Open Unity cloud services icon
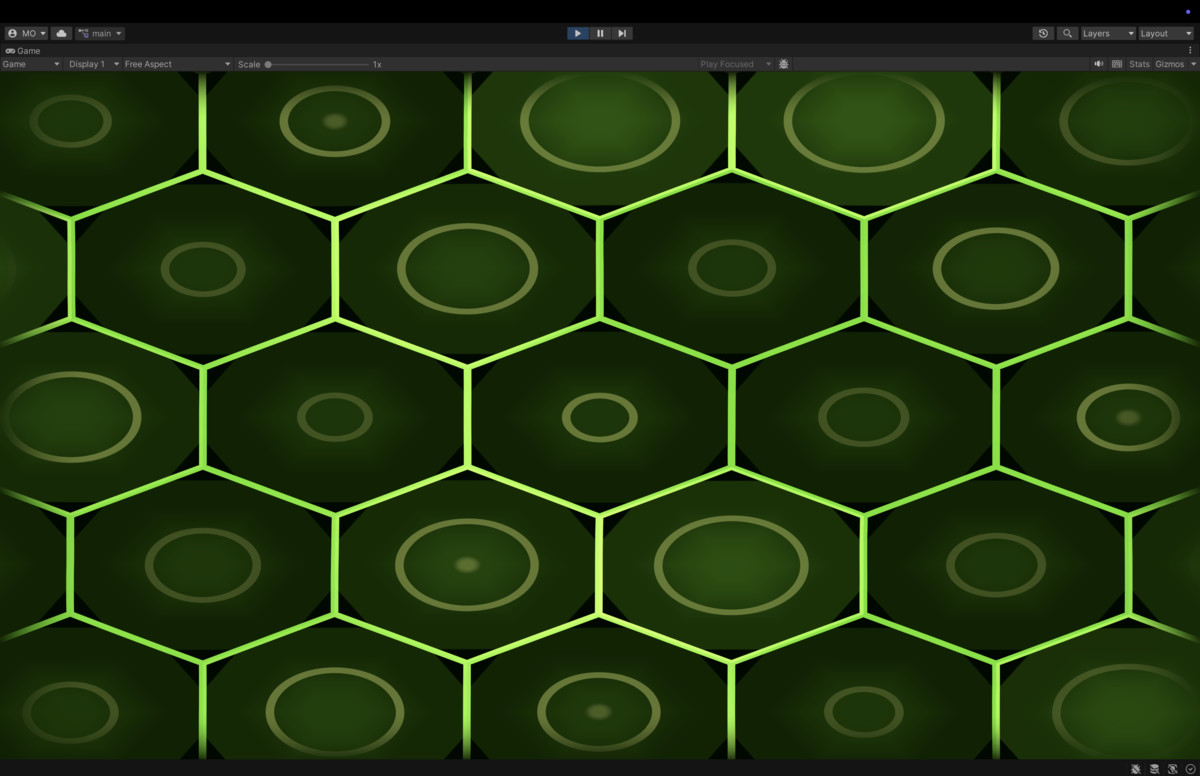This screenshot has width=1200, height=776. point(62,33)
